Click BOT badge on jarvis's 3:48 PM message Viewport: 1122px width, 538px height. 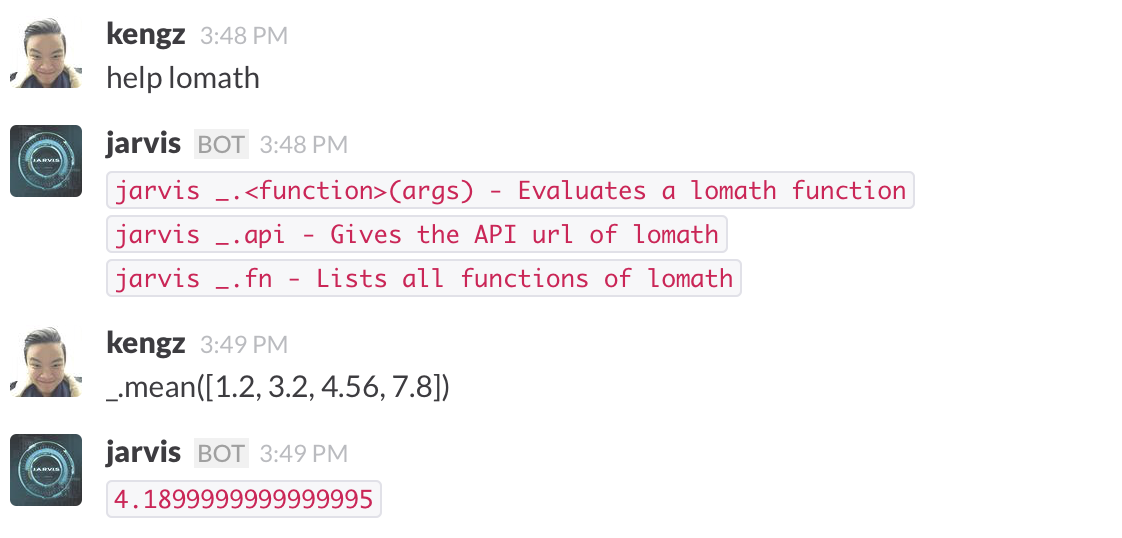[221, 145]
